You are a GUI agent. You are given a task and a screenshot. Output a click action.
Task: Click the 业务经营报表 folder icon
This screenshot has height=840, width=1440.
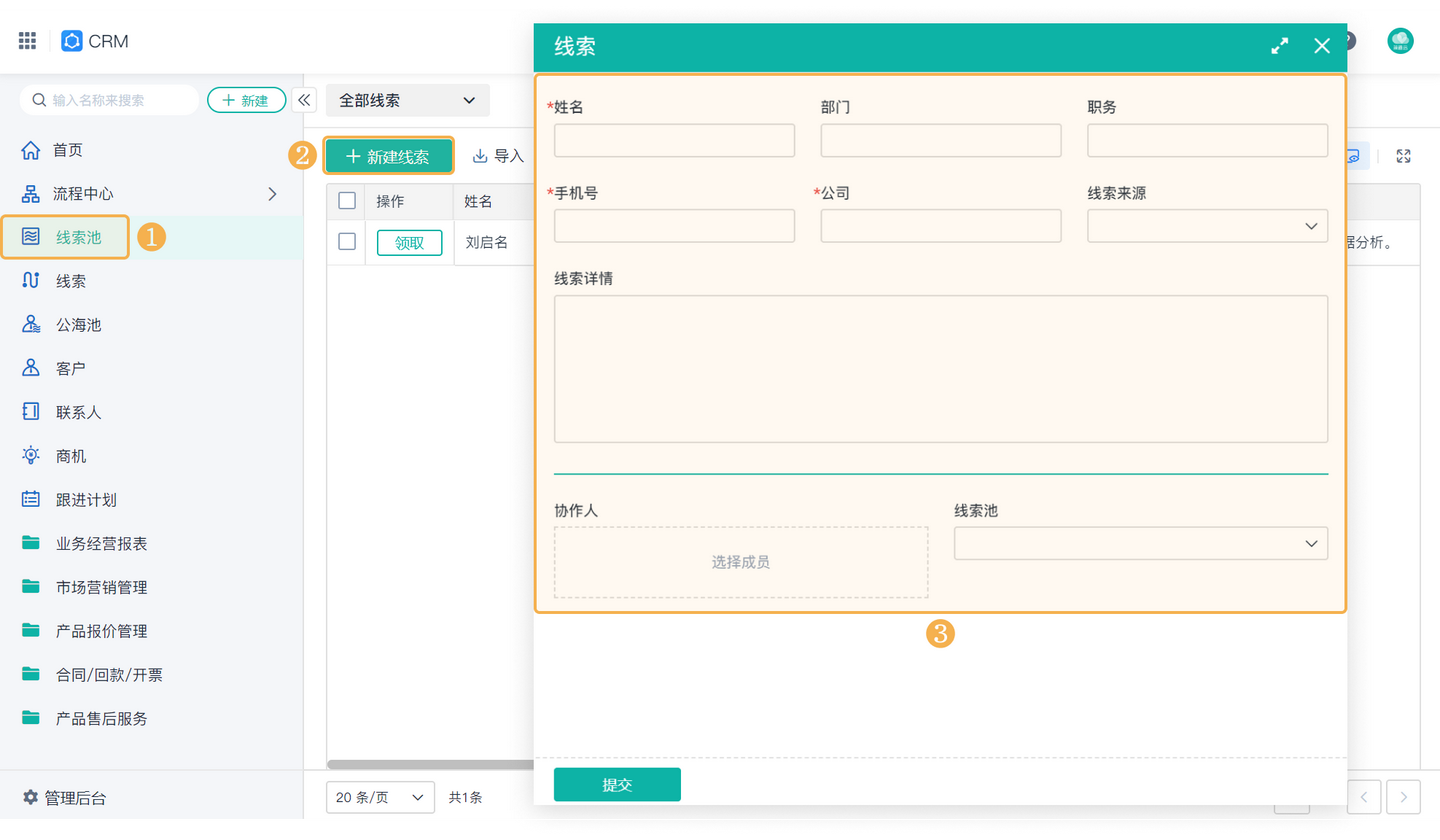point(31,543)
